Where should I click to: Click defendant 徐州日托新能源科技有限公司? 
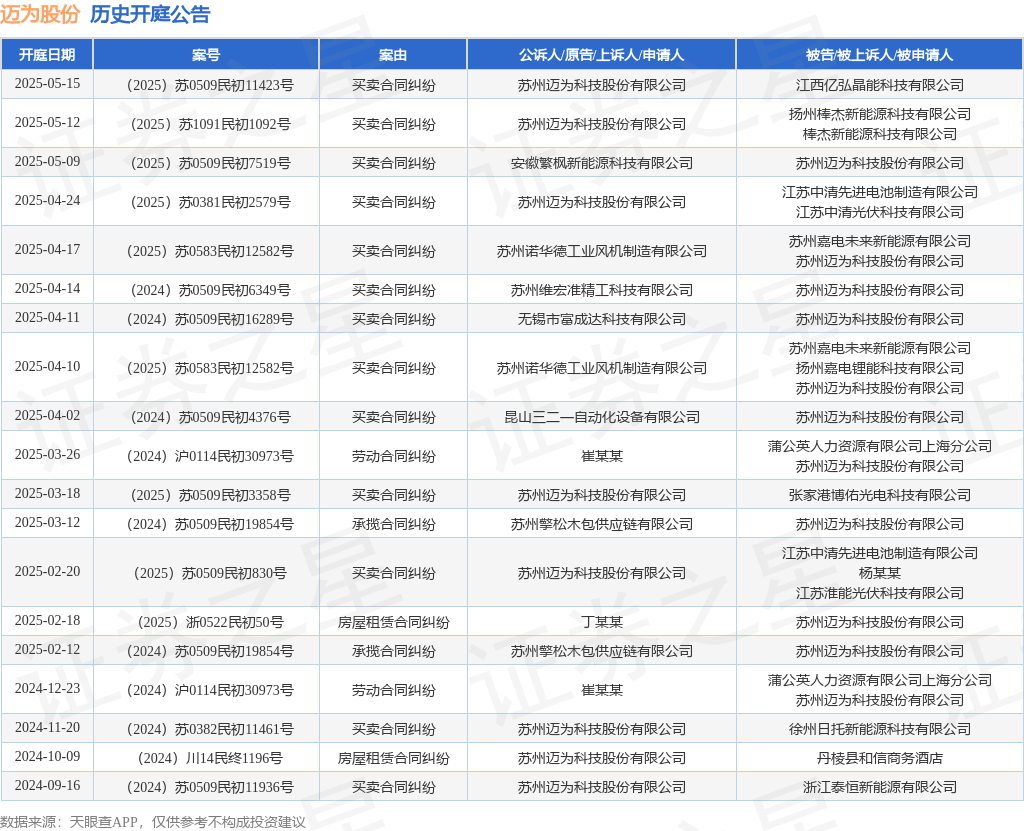pos(879,729)
